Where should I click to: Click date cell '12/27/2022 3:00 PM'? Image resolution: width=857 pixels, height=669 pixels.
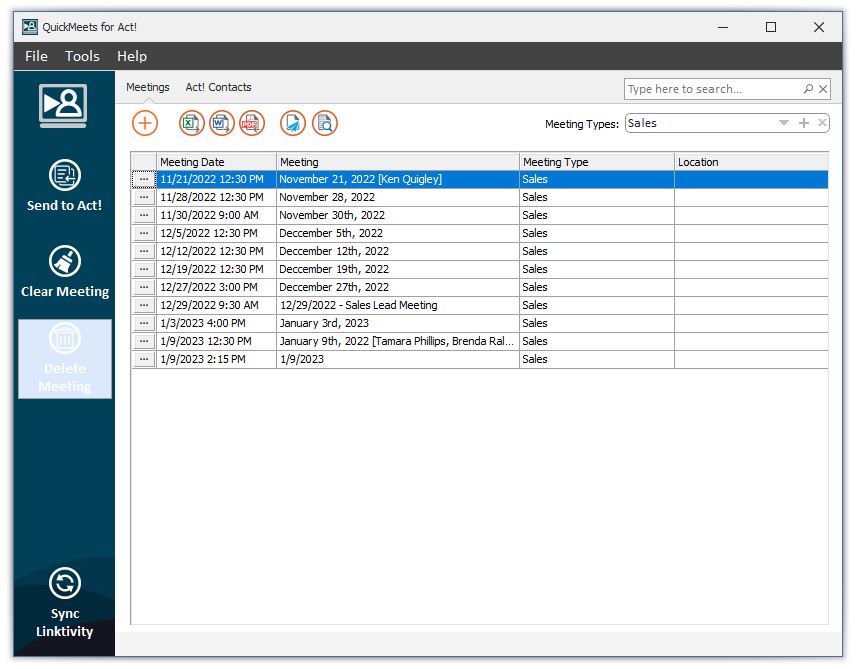pyautogui.click(x=216, y=287)
